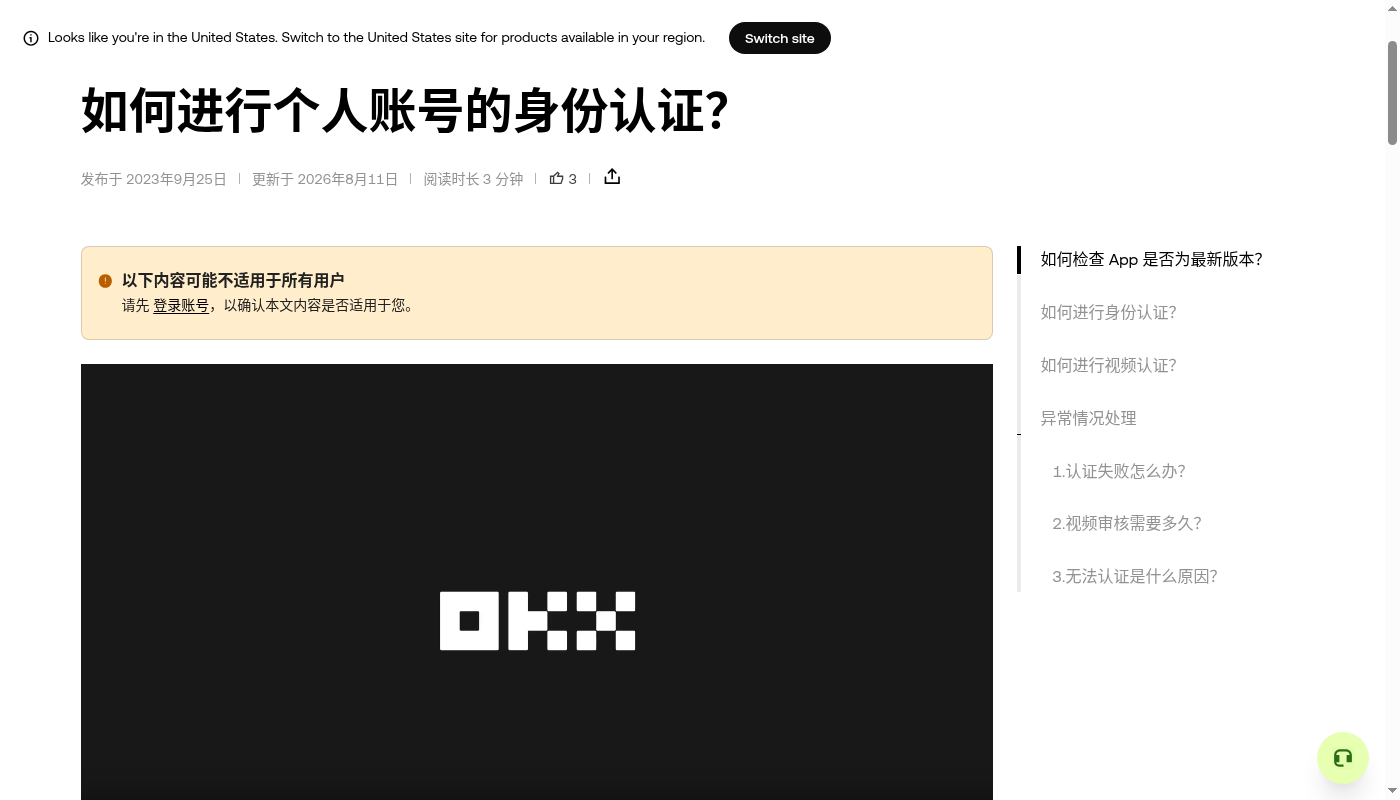1400x800 pixels.
Task: Click the Switch site button
Action: click(780, 38)
